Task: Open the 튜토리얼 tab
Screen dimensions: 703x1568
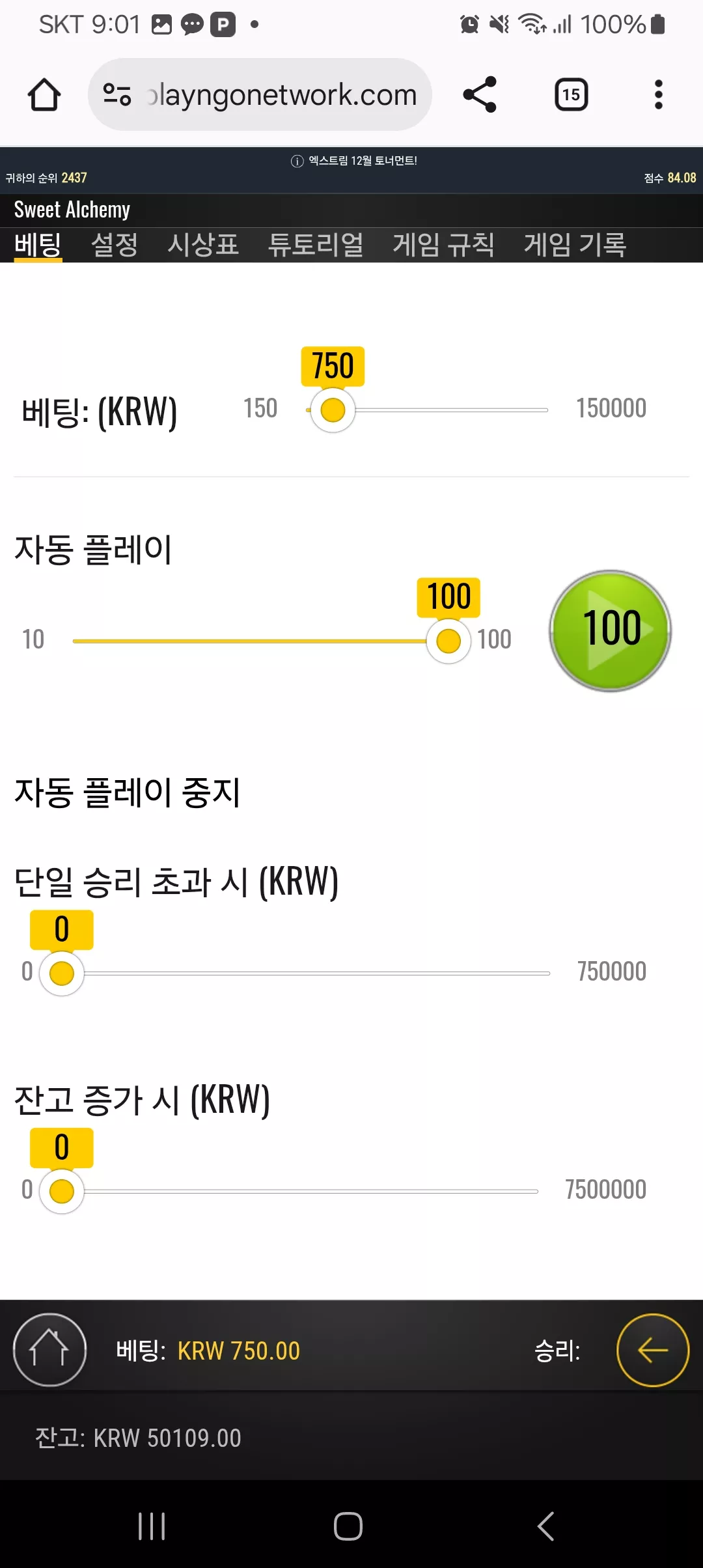Action: 316,245
